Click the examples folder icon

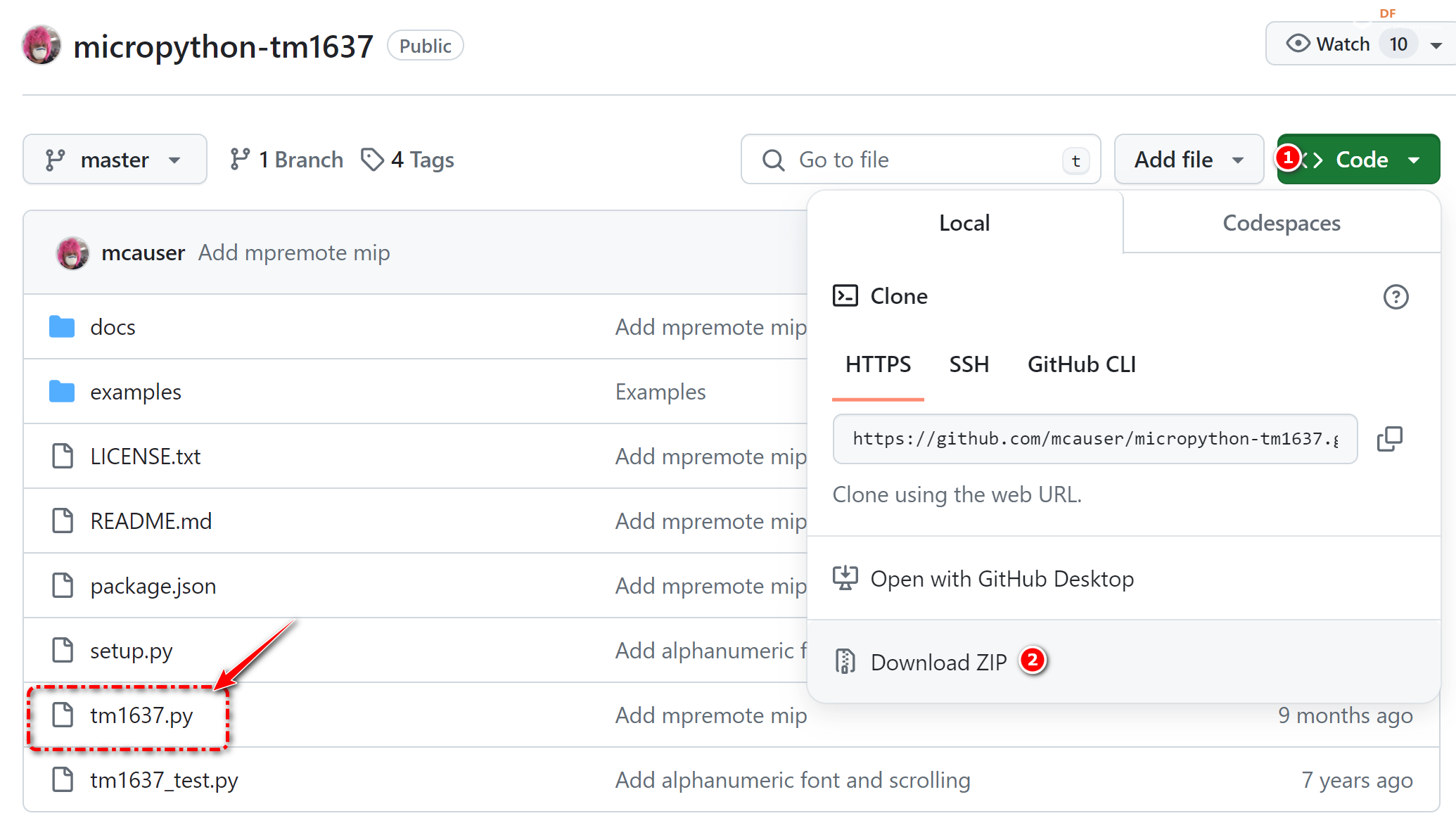click(x=62, y=392)
